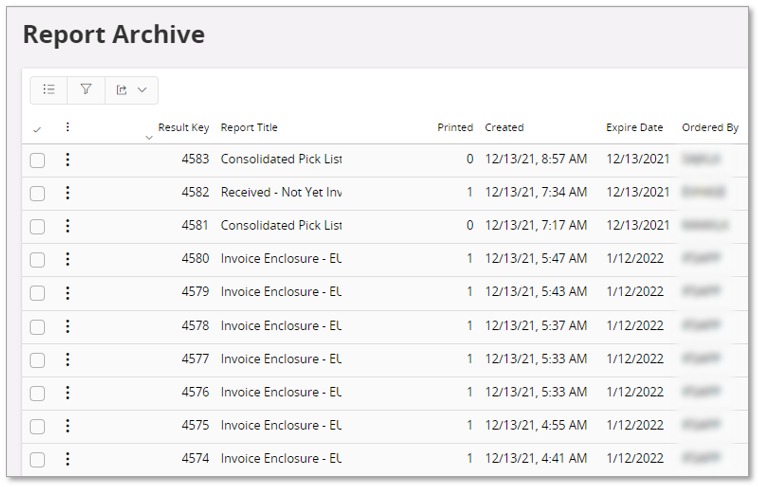Click the list view icon in toolbar

click(x=49, y=90)
